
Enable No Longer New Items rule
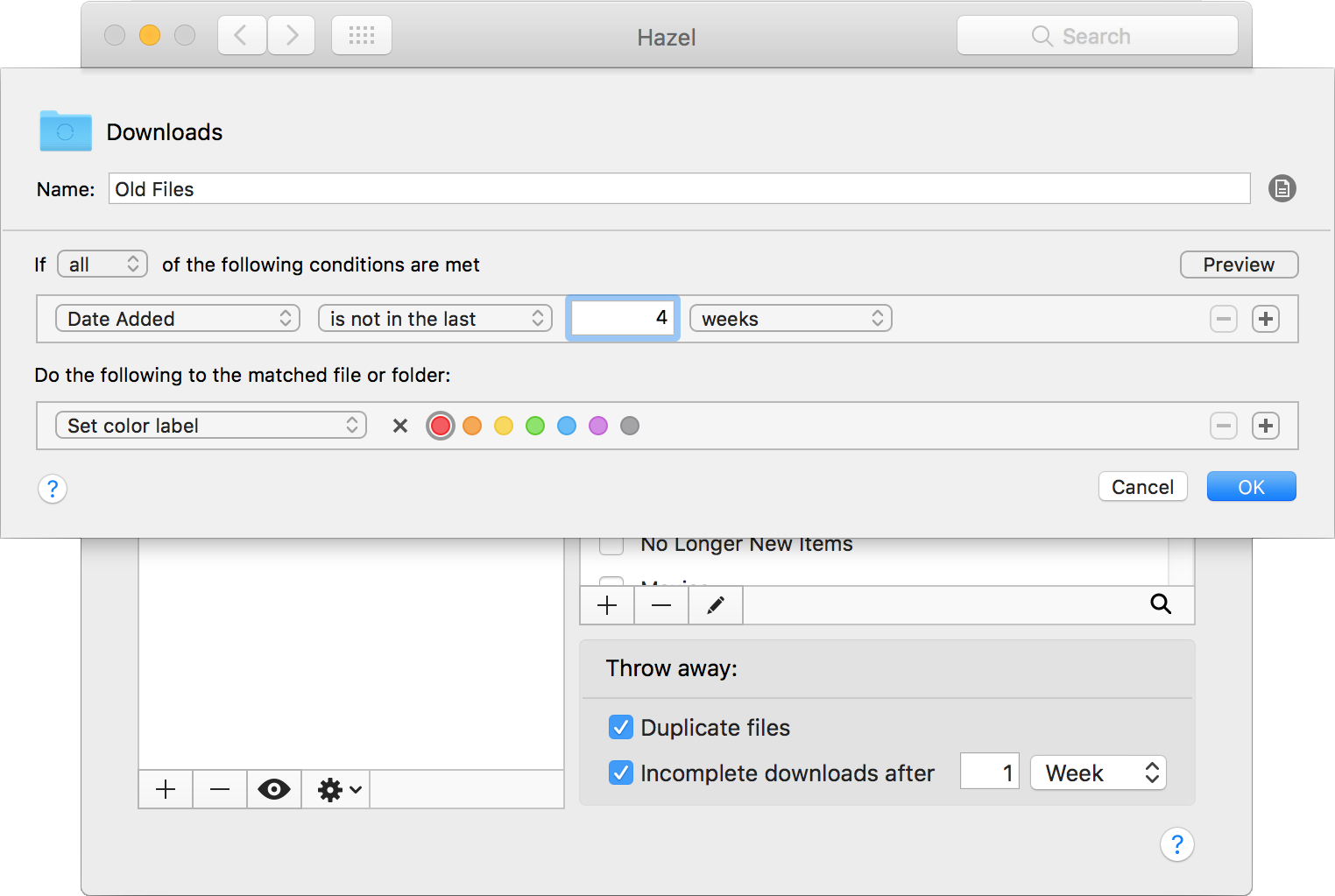pyautogui.click(x=611, y=546)
